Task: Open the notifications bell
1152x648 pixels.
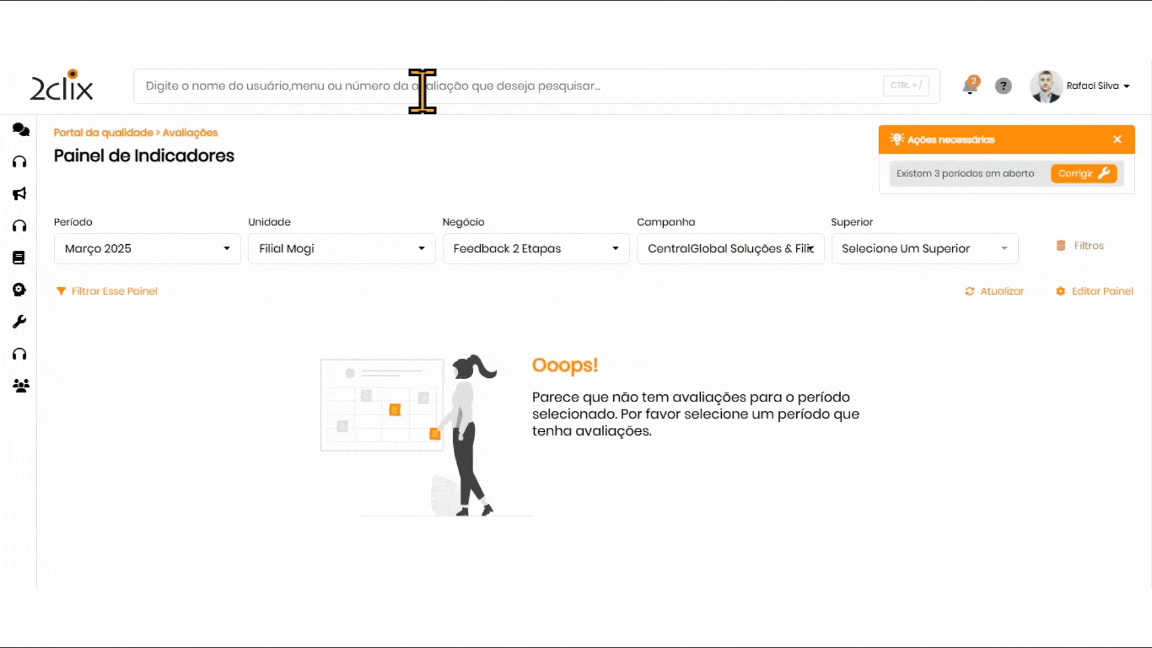Action: coord(970,86)
